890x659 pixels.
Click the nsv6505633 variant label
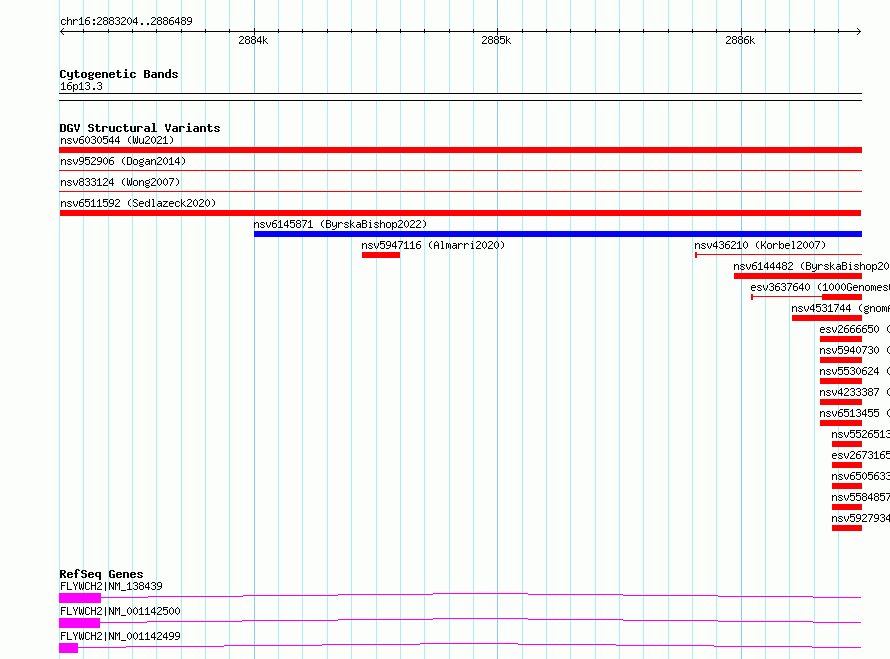[860, 476]
